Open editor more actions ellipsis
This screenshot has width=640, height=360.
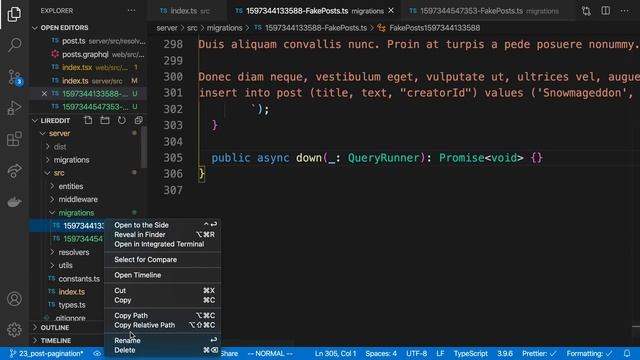click(624, 11)
